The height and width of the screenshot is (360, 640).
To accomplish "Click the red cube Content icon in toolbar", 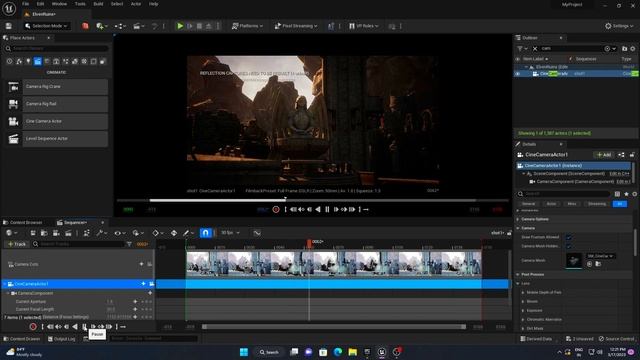I will [85, 26].
